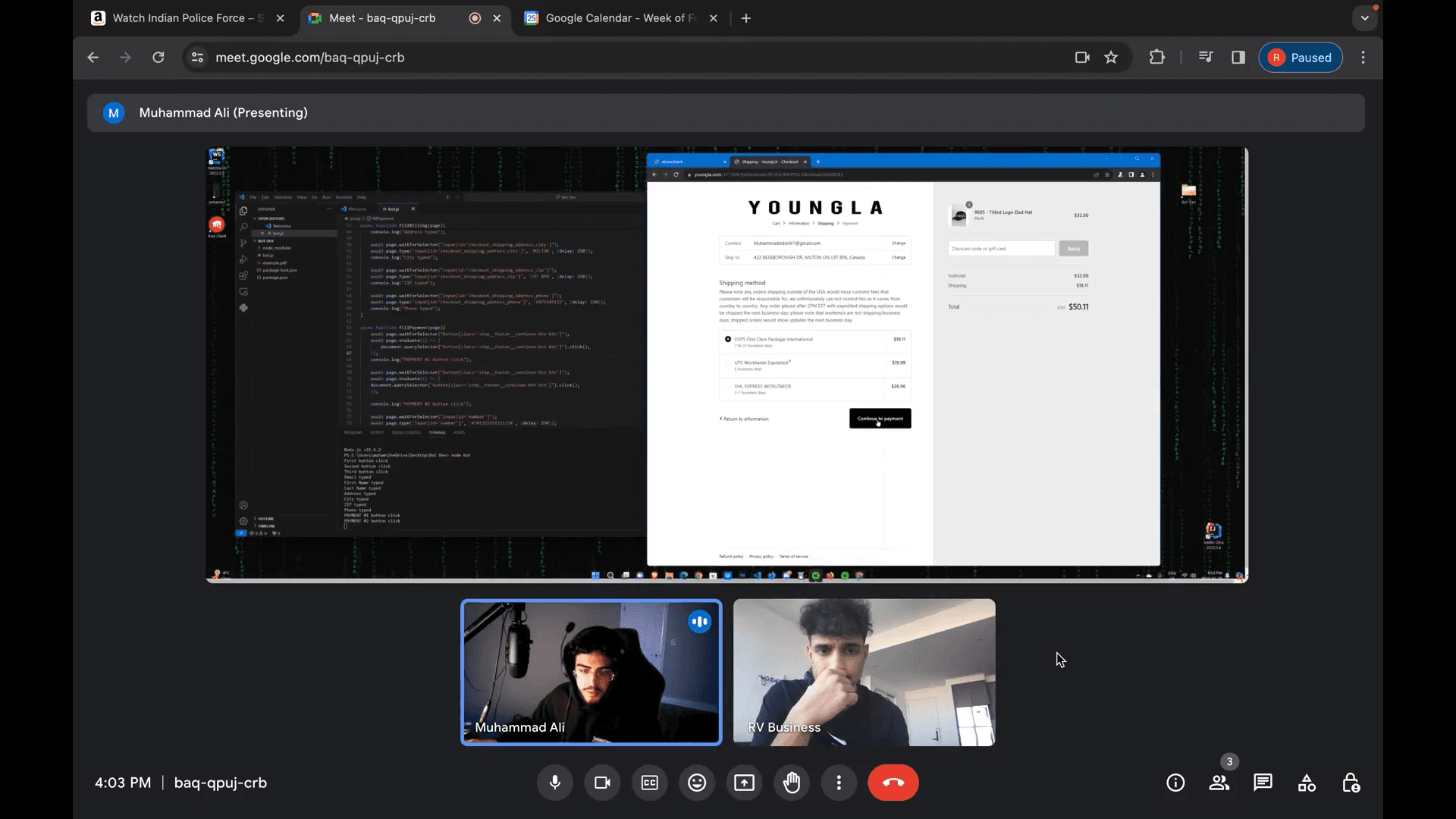The image size is (1456, 819).
Task: Select the Terminal panel tab in VS Code
Action: (x=438, y=432)
